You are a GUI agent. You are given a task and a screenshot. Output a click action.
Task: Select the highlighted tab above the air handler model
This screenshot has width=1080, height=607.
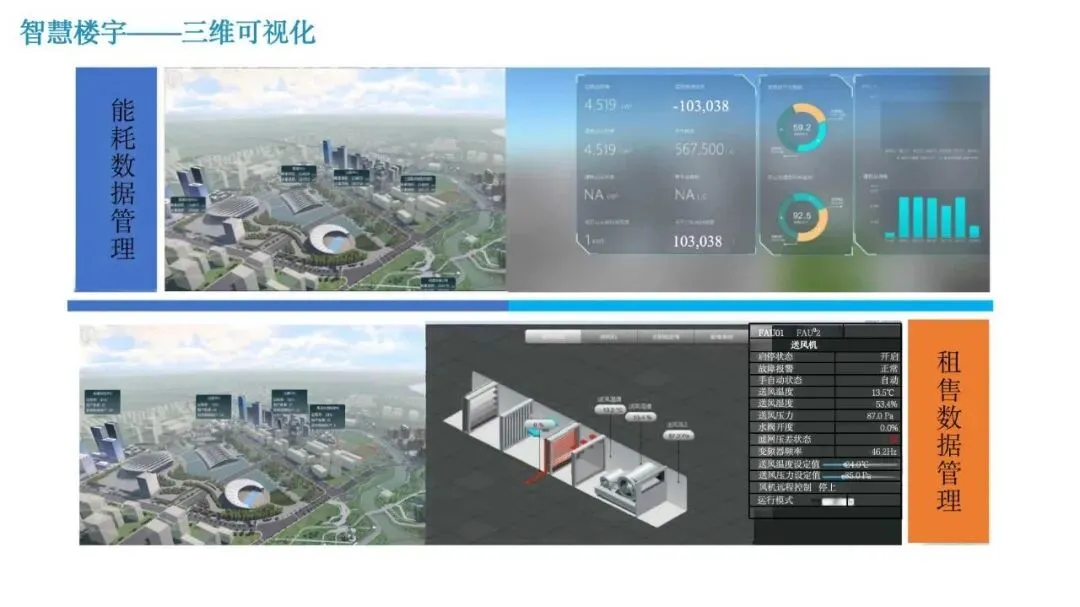pyautogui.click(x=553, y=336)
